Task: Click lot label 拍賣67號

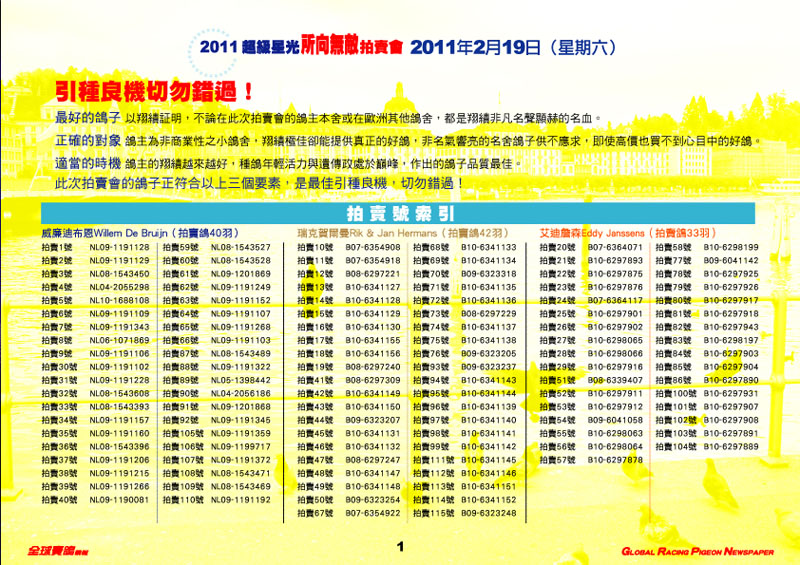Action: click(x=315, y=513)
